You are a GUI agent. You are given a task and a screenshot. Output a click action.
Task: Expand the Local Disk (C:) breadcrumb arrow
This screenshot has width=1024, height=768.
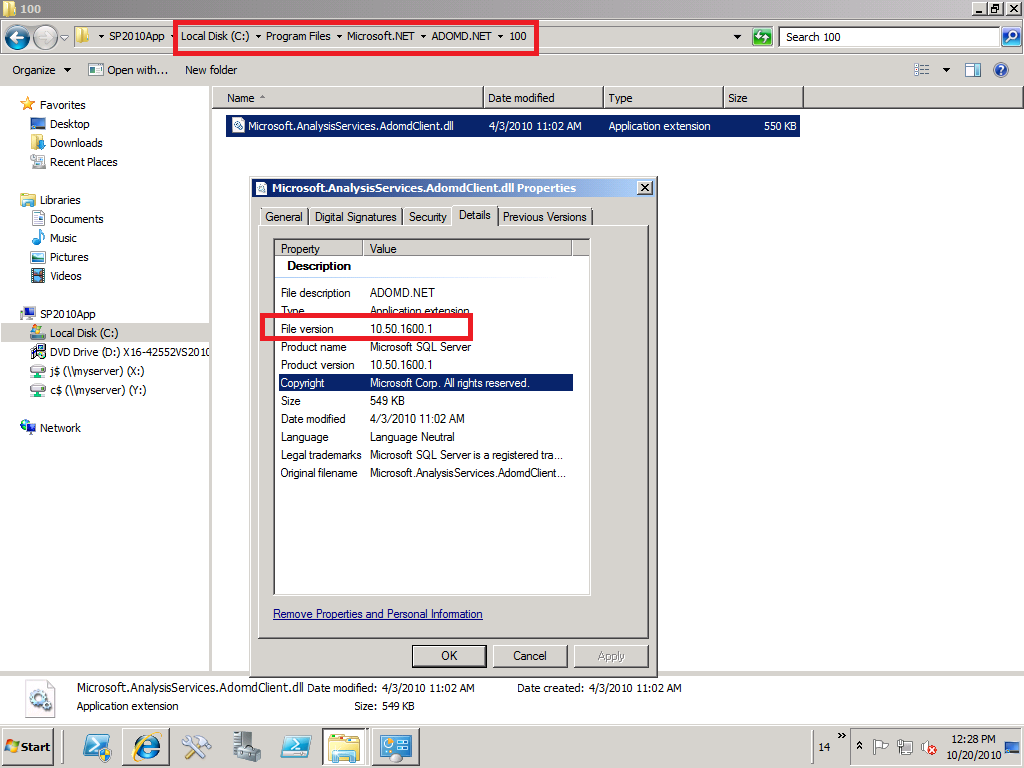coord(259,37)
